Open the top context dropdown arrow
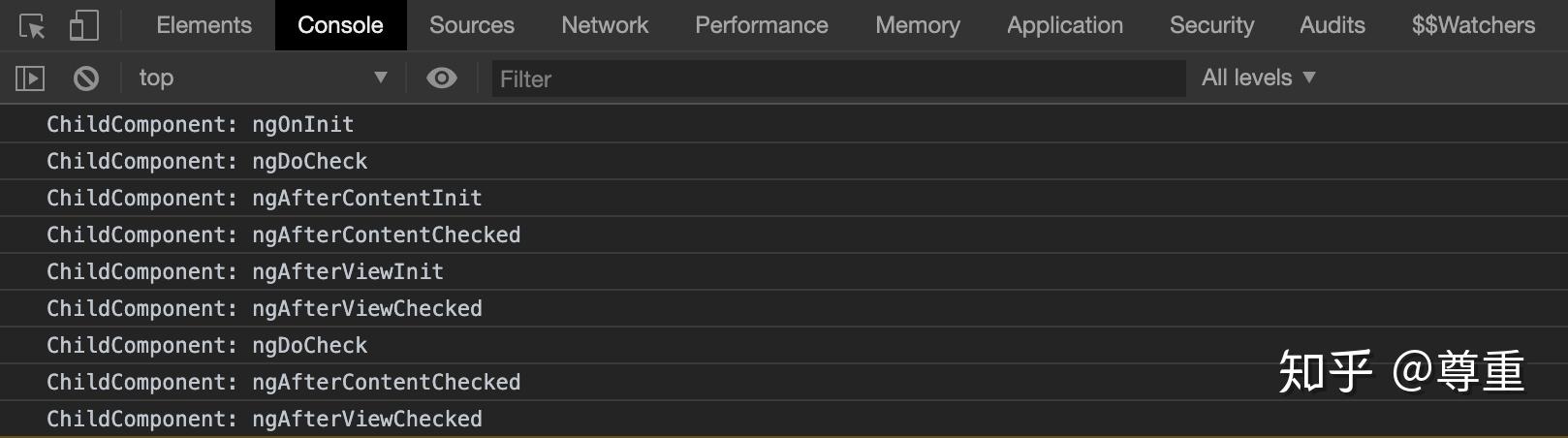This screenshot has width=1568, height=438. [381, 78]
